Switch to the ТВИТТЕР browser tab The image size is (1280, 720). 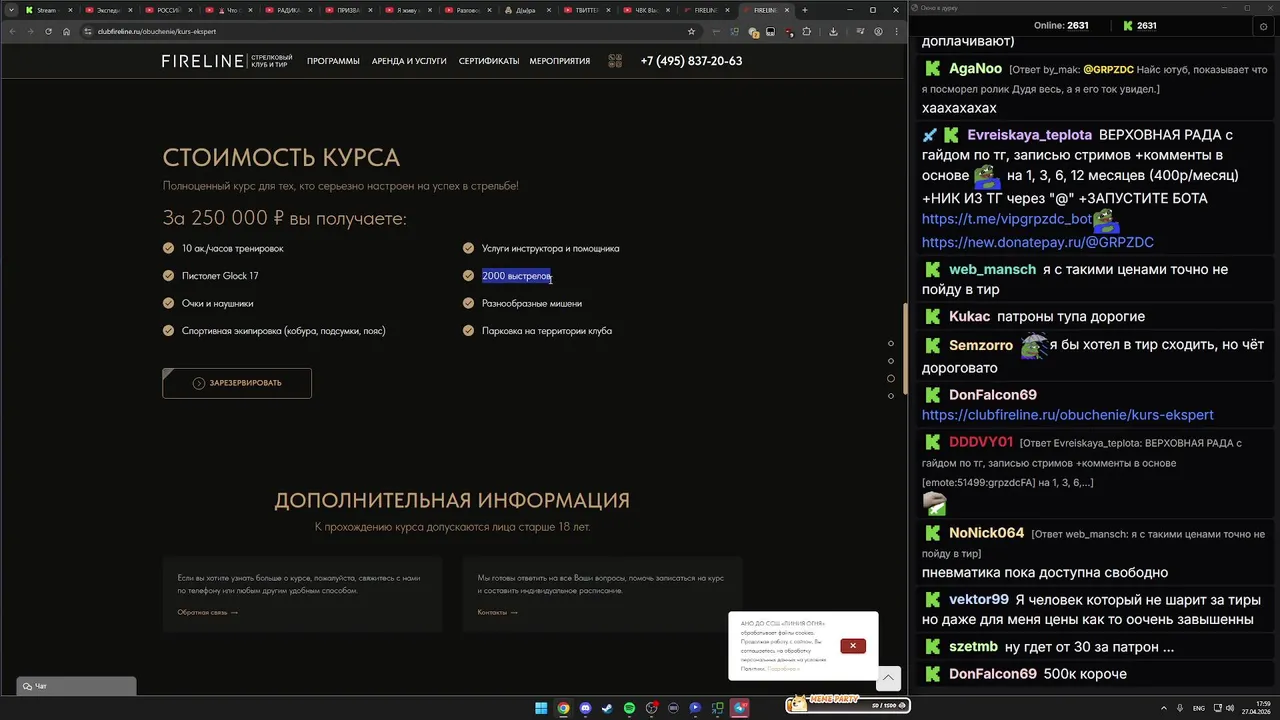point(586,10)
